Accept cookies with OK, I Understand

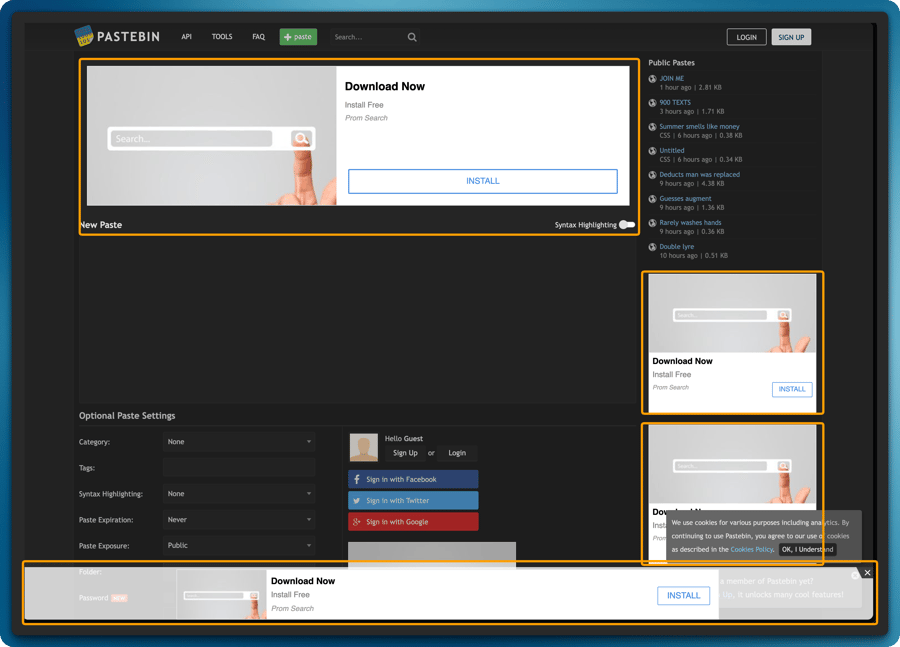807,549
